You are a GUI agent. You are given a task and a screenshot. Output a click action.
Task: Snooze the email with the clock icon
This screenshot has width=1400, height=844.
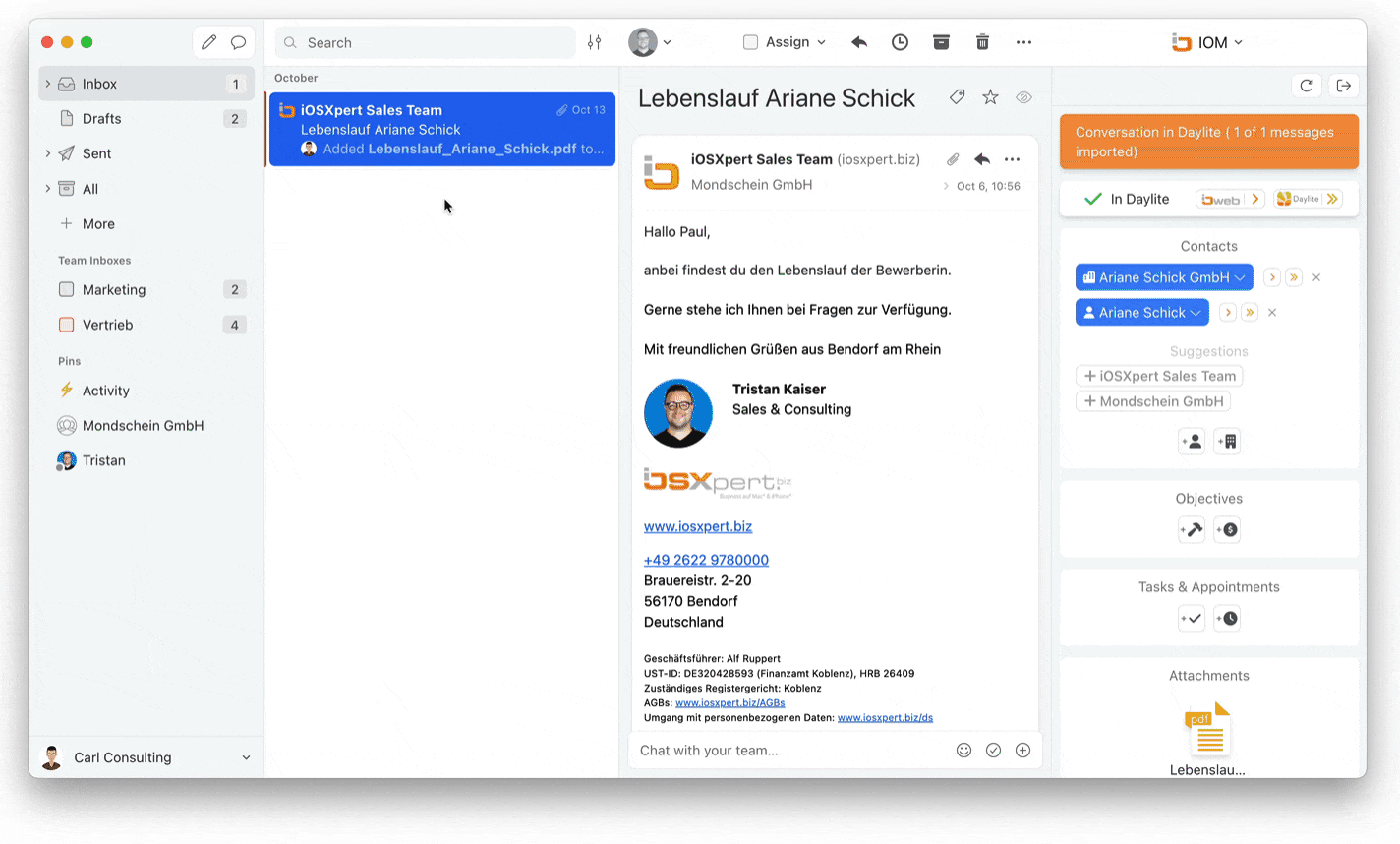(x=900, y=42)
